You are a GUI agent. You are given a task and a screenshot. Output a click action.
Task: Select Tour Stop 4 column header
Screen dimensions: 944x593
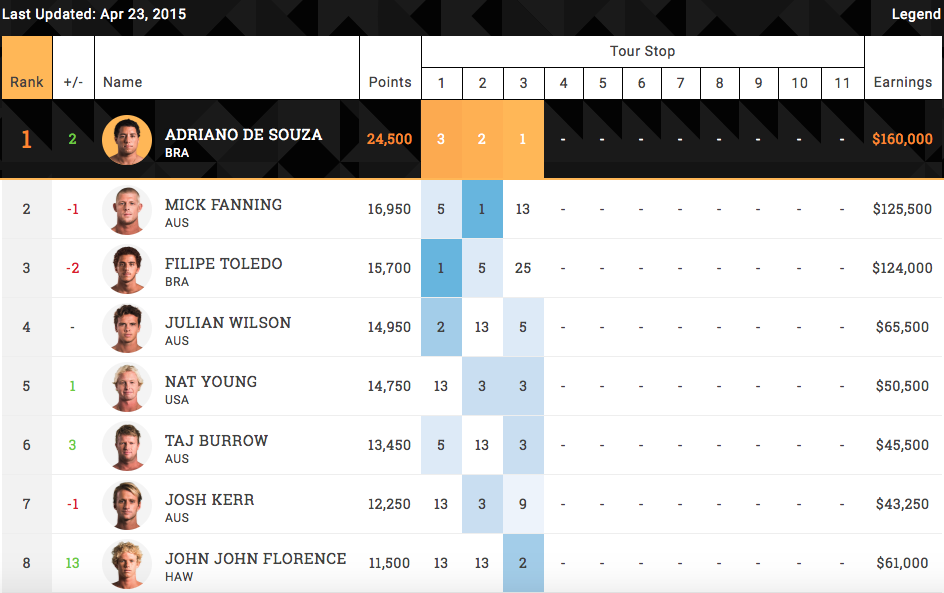click(x=563, y=83)
